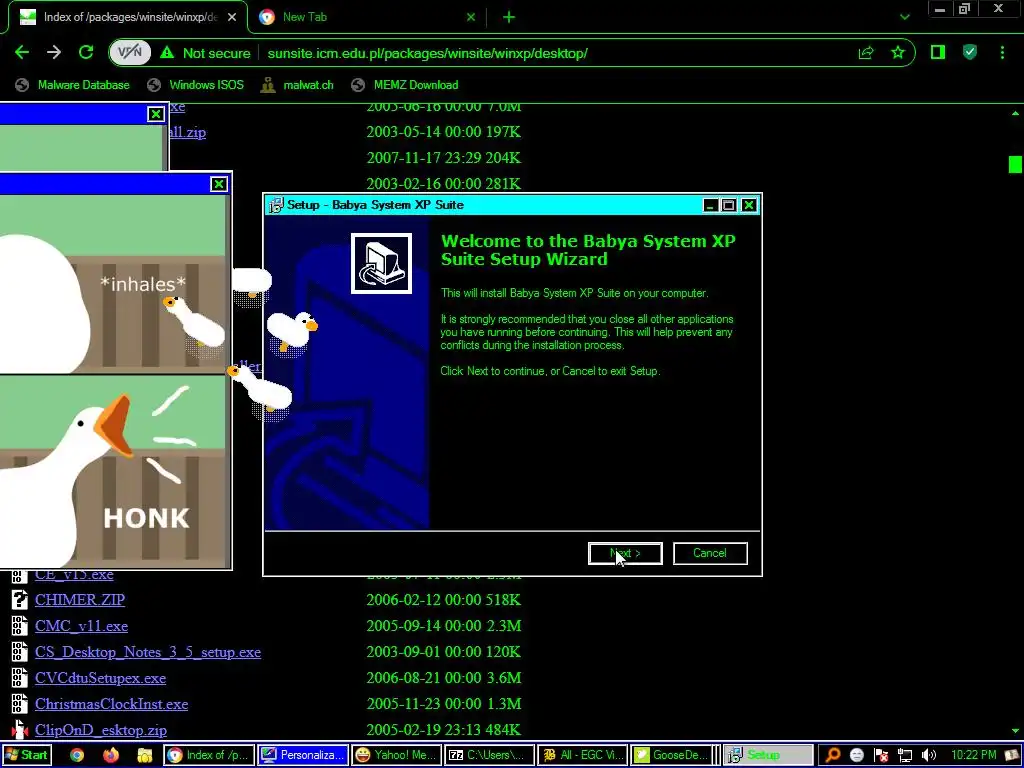Click the round face tray icon
This screenshot has width=1024, height=768.
(856, 755)
